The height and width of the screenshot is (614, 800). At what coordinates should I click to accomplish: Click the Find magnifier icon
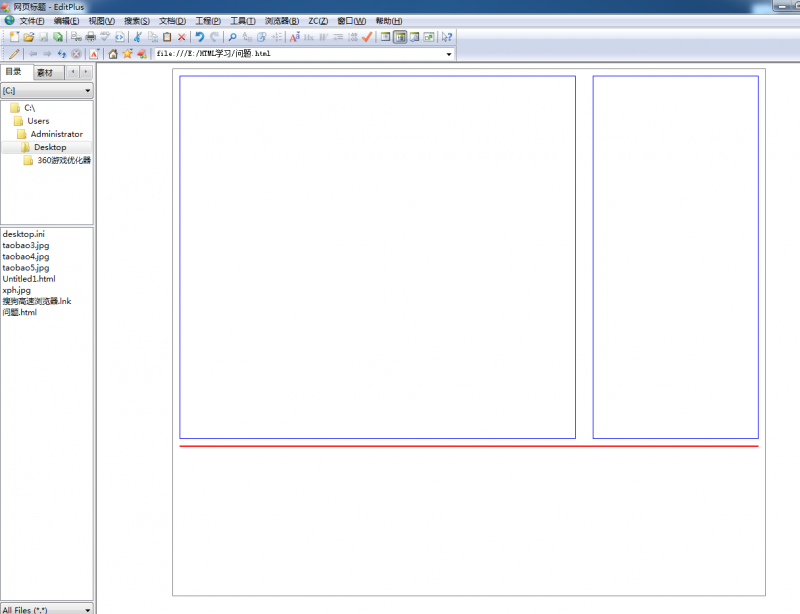click(x=232, y=37)
